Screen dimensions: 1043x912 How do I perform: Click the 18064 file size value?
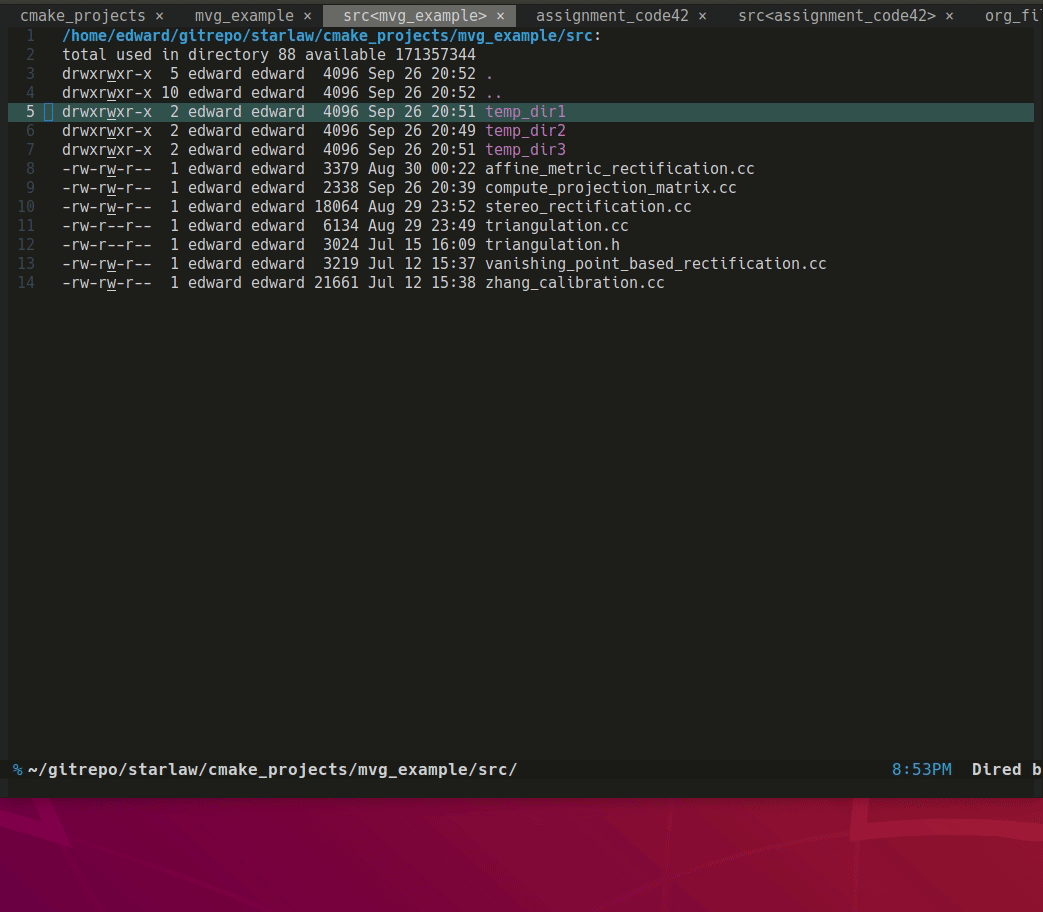pyautogui.click(x=336, y=207)
